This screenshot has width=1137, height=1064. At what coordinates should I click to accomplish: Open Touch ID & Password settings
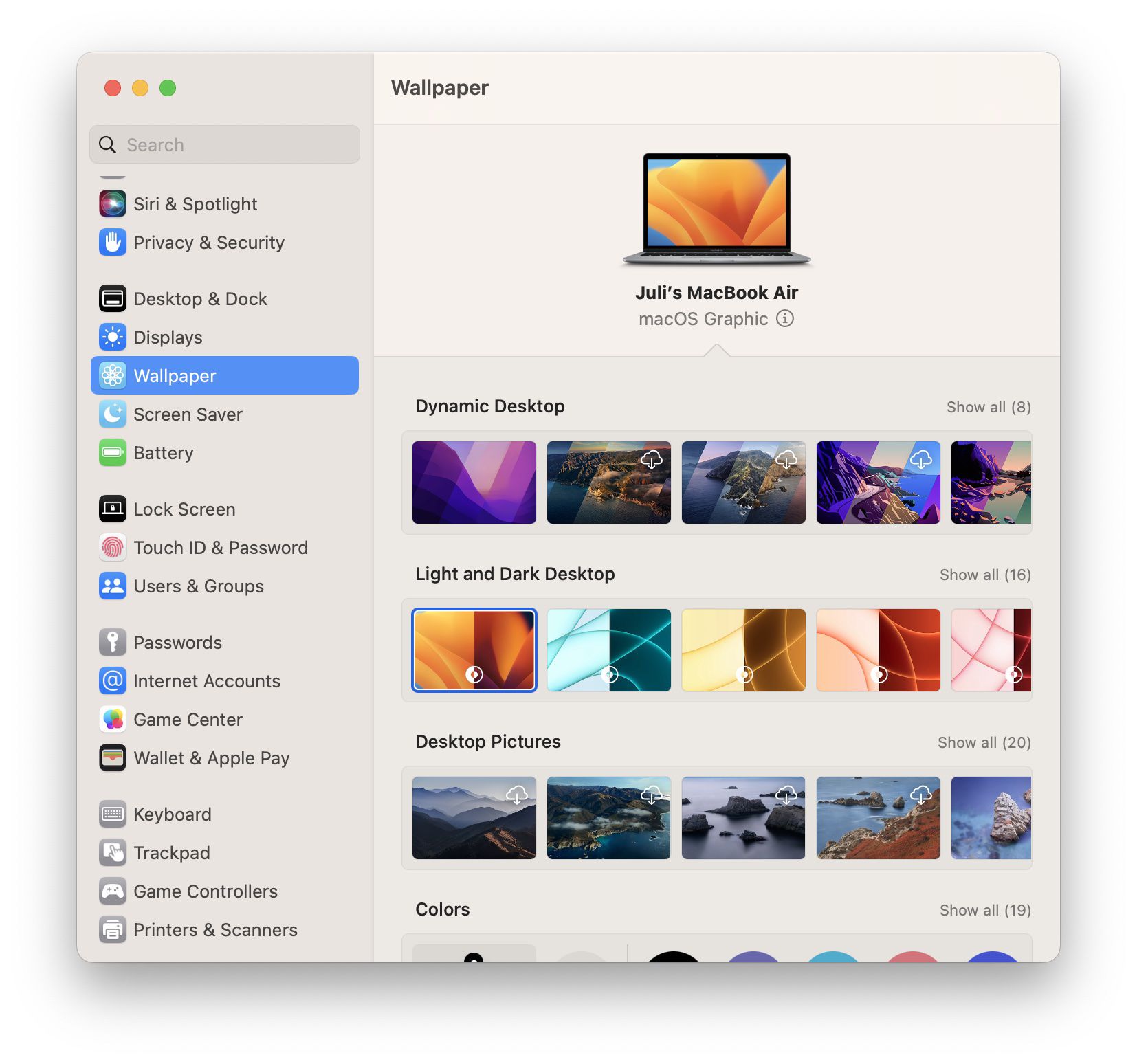click(112, 547)
